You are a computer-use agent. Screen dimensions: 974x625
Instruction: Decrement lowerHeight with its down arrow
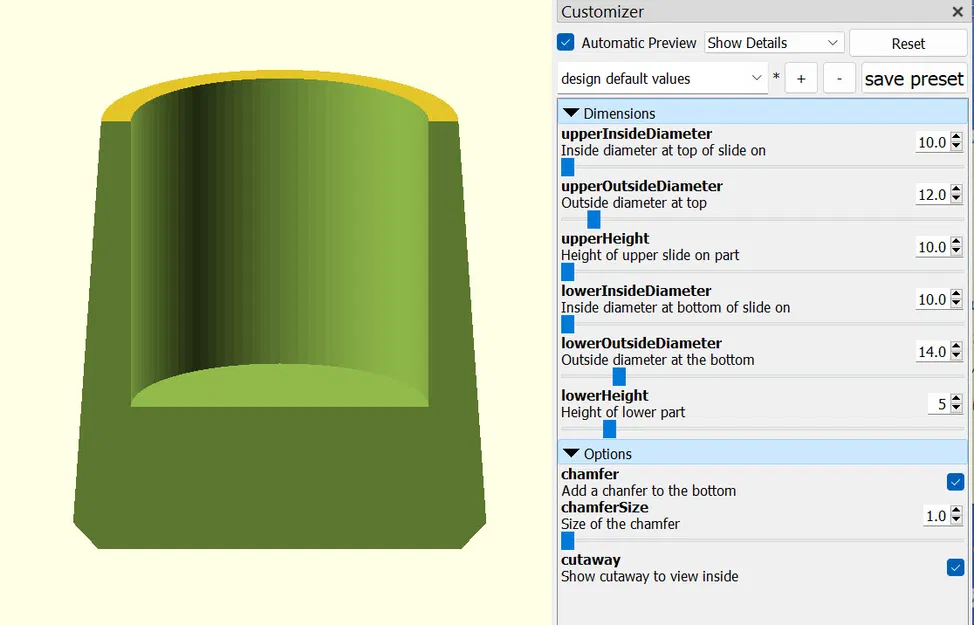click(956, 408)
